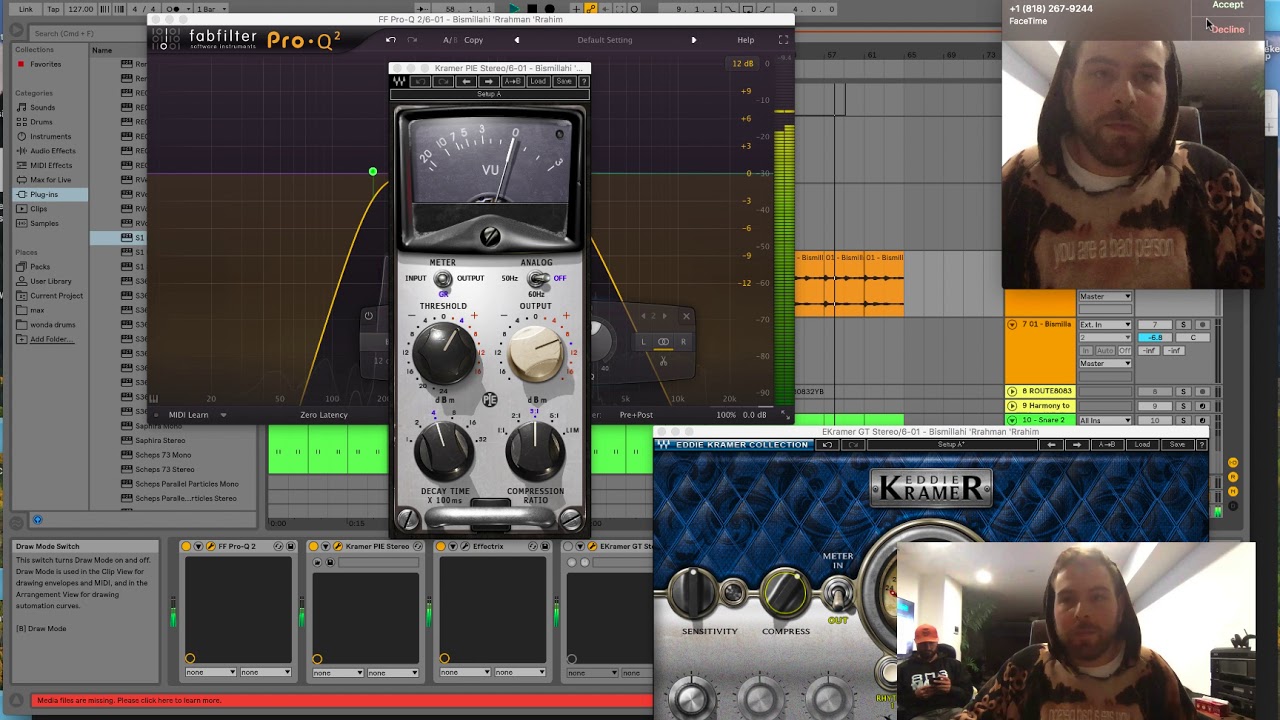Select Drums category in browser

[41, 122]
